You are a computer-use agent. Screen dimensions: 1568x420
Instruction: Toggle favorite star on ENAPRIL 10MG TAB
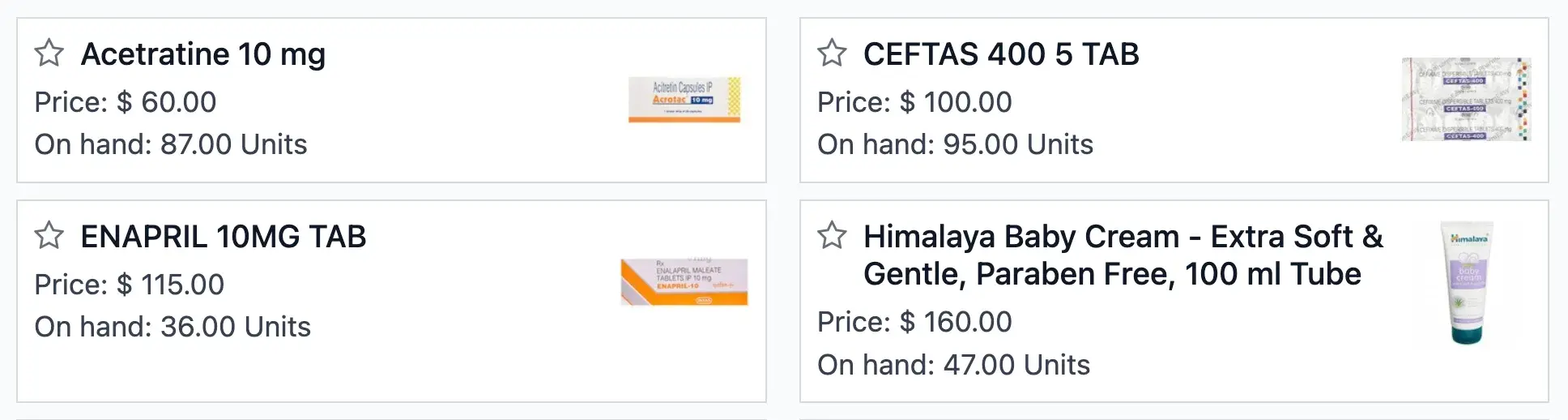click(x=49, y=236)
